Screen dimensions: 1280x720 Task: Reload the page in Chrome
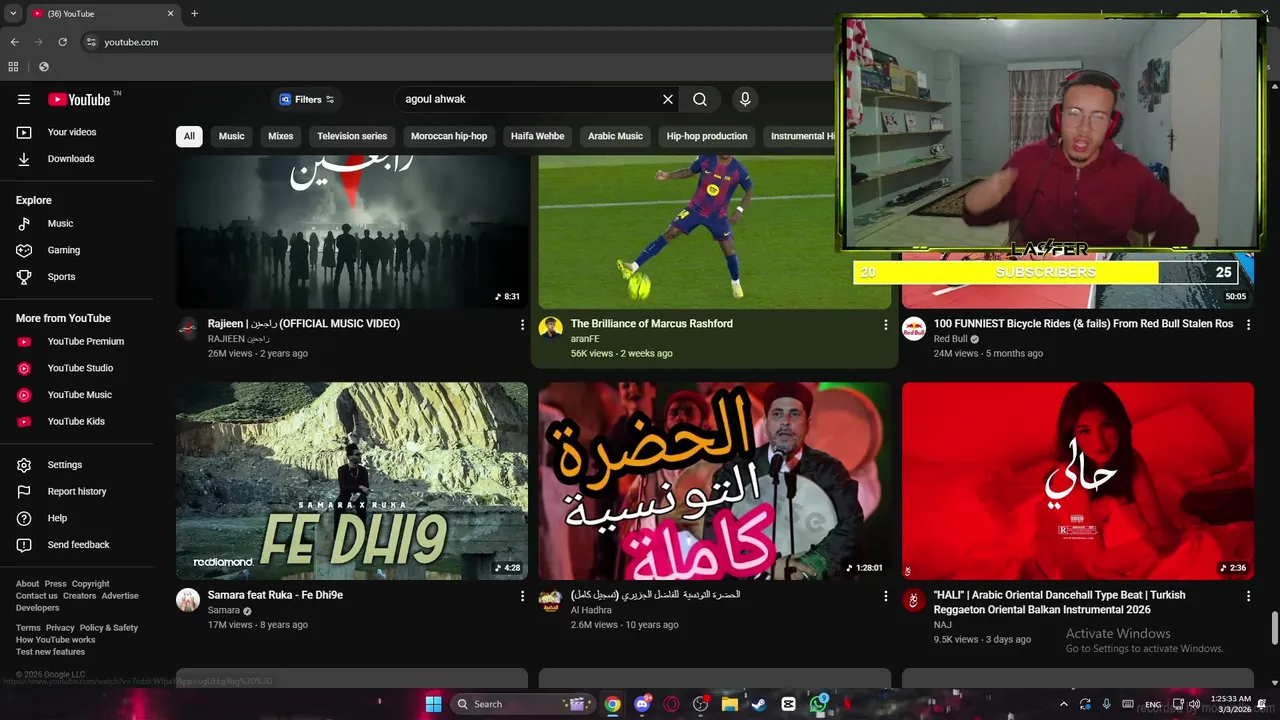[x=62, y=42]
